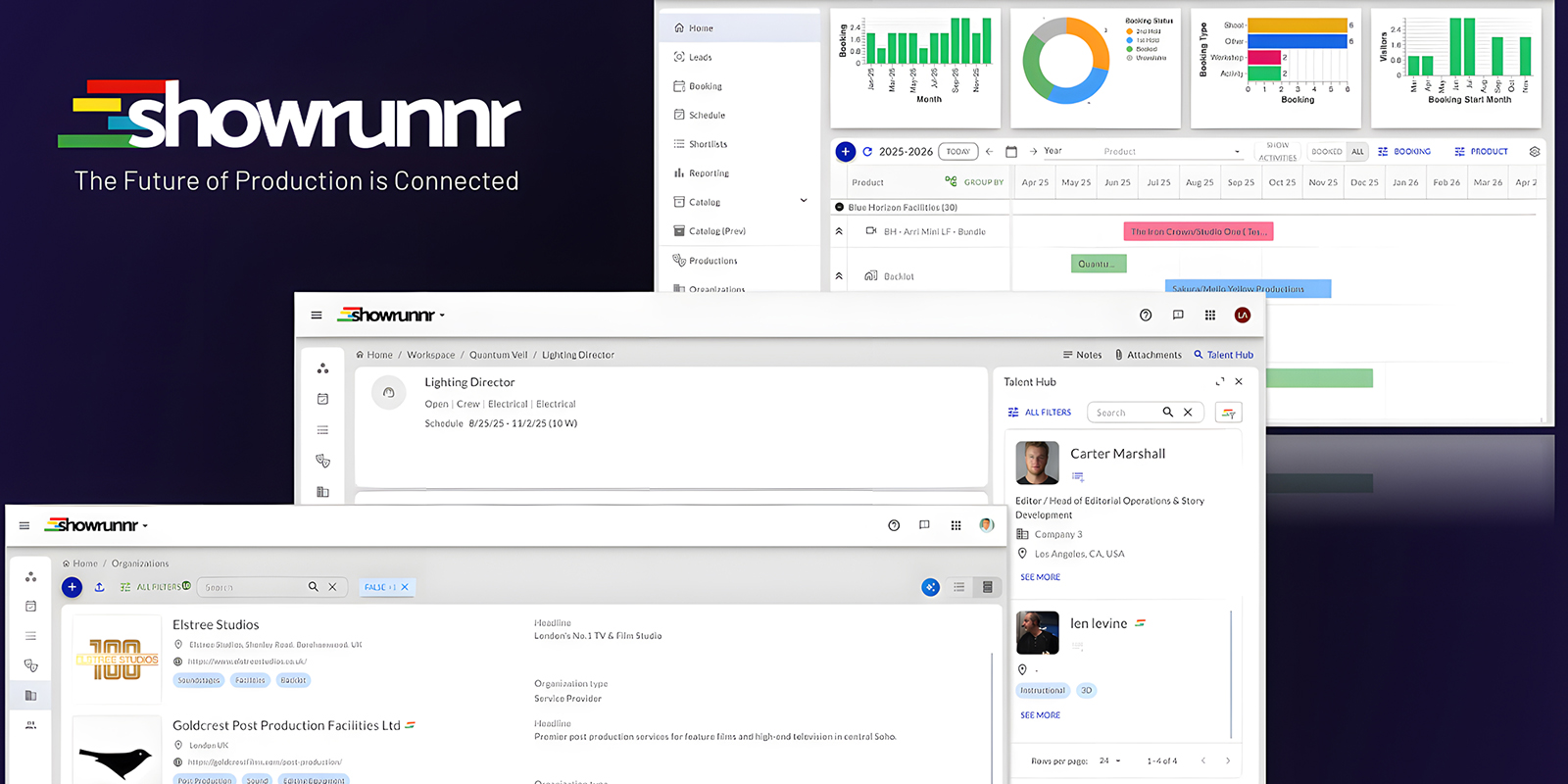Click blue plus button to add an organization
This screenshot has height=784, width=1568.
72,587
